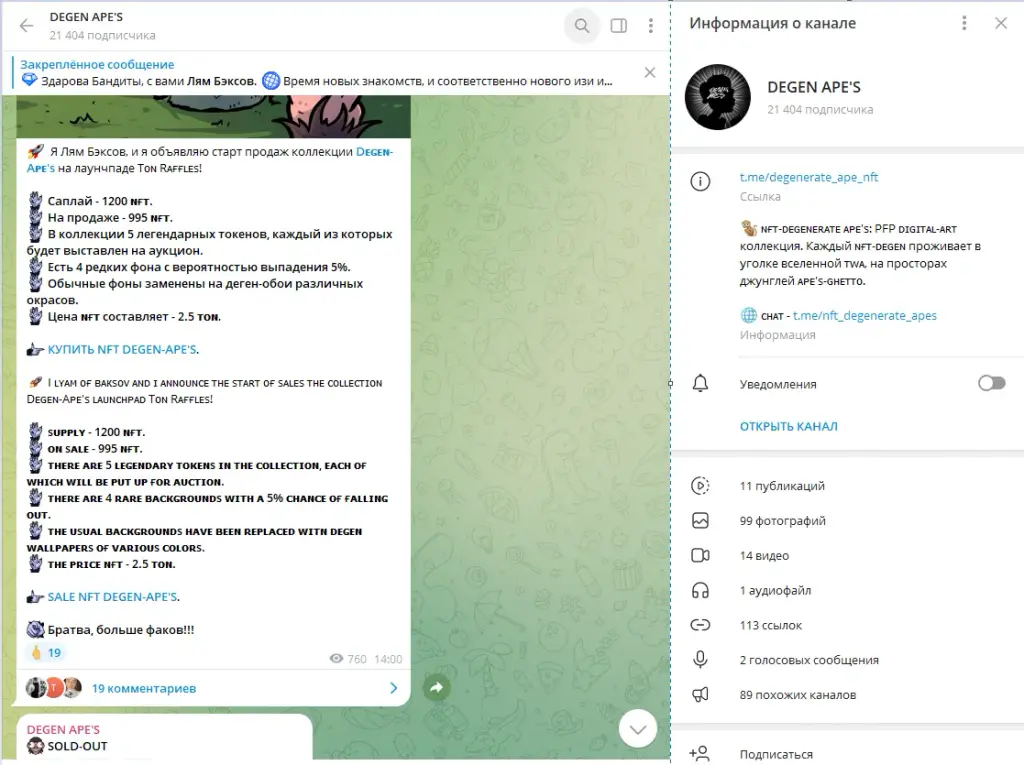Dismiss the pinned message with its X

(650, 73)
